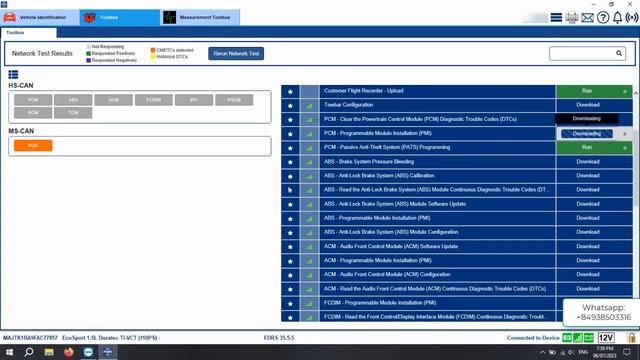Select the orange module button under MS-CAN
This screenshot has width=640, height=360.
[x=33, y=145]
